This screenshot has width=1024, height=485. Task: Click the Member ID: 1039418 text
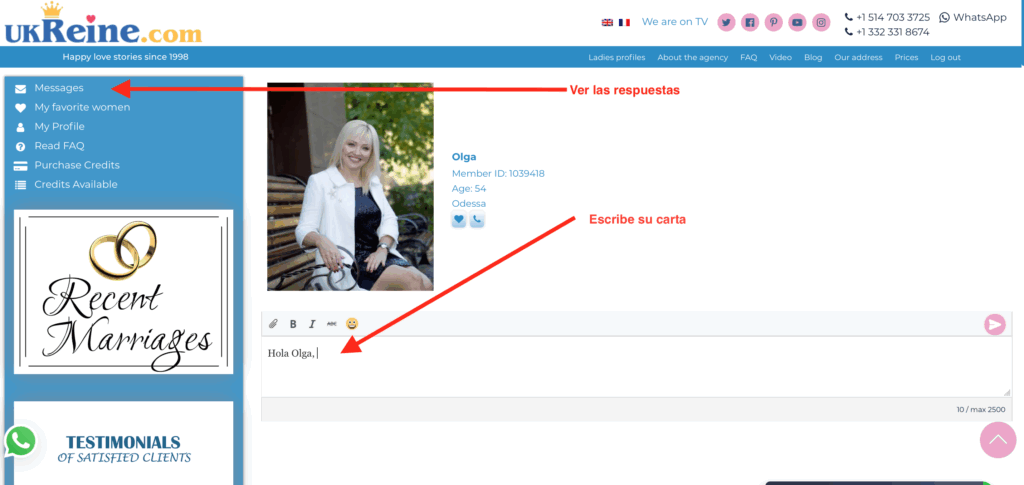tap(498, 174)
